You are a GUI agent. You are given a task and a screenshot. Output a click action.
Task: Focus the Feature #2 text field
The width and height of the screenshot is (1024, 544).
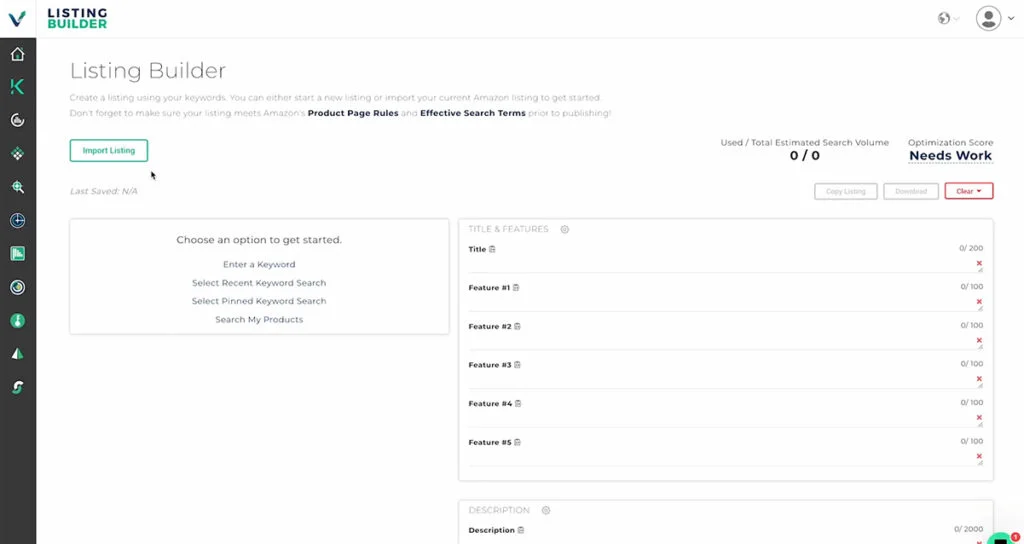point(722,341)
